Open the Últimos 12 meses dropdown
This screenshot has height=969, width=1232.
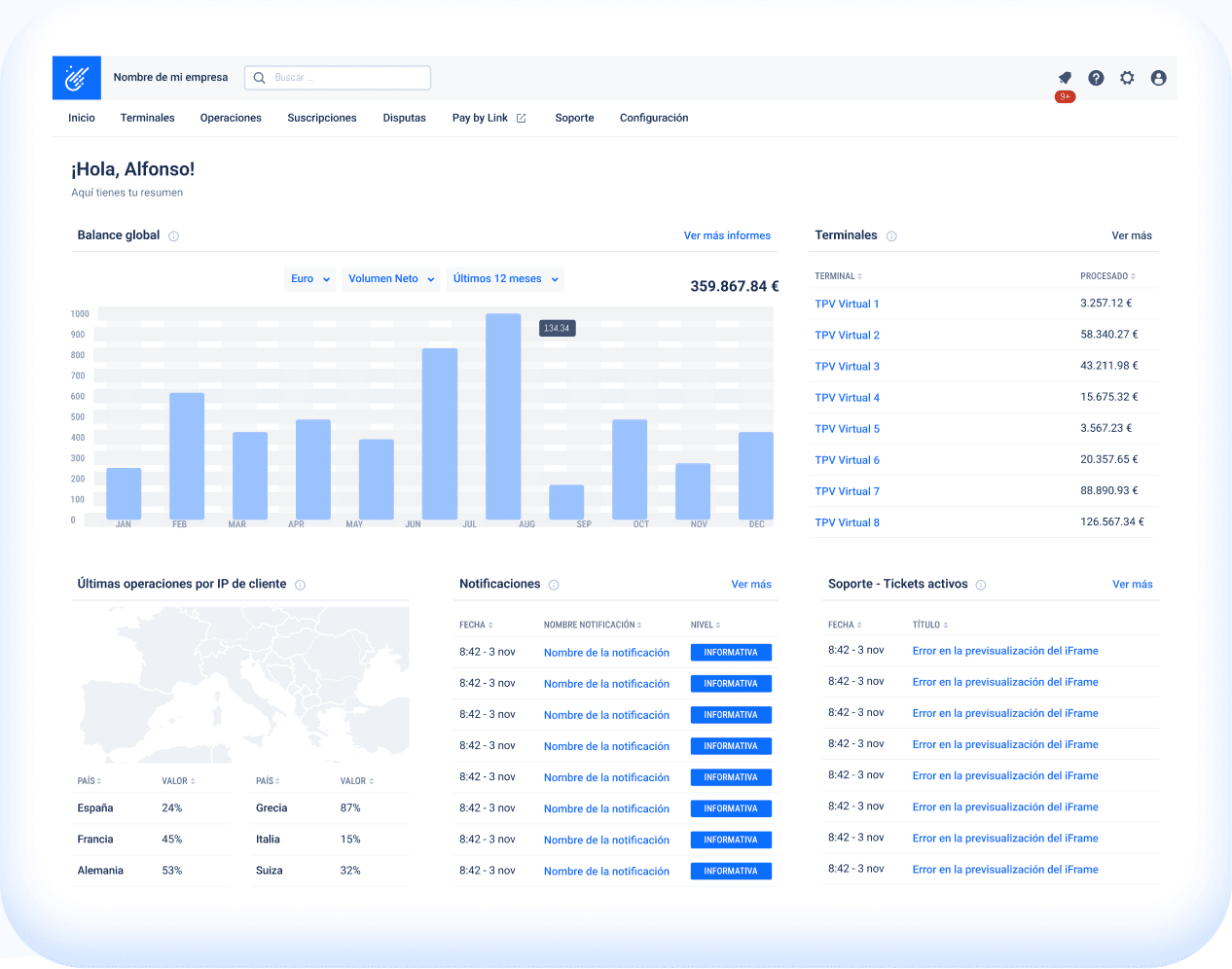tap(505, 279)
